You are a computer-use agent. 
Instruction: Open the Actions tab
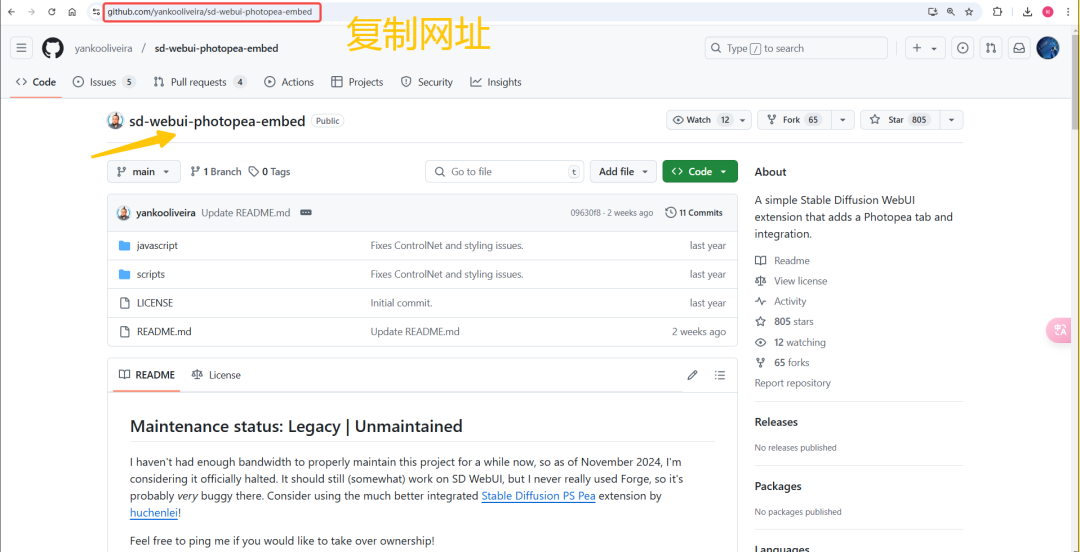click(x=289, y=82)
